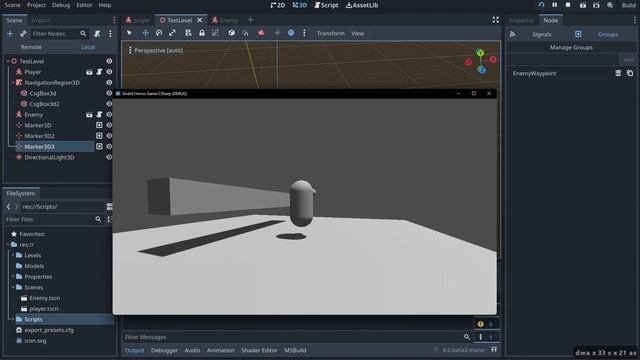The image size is (640, 360).
Task: Toggle the Use Snap tool
Action: pos(245,33)
